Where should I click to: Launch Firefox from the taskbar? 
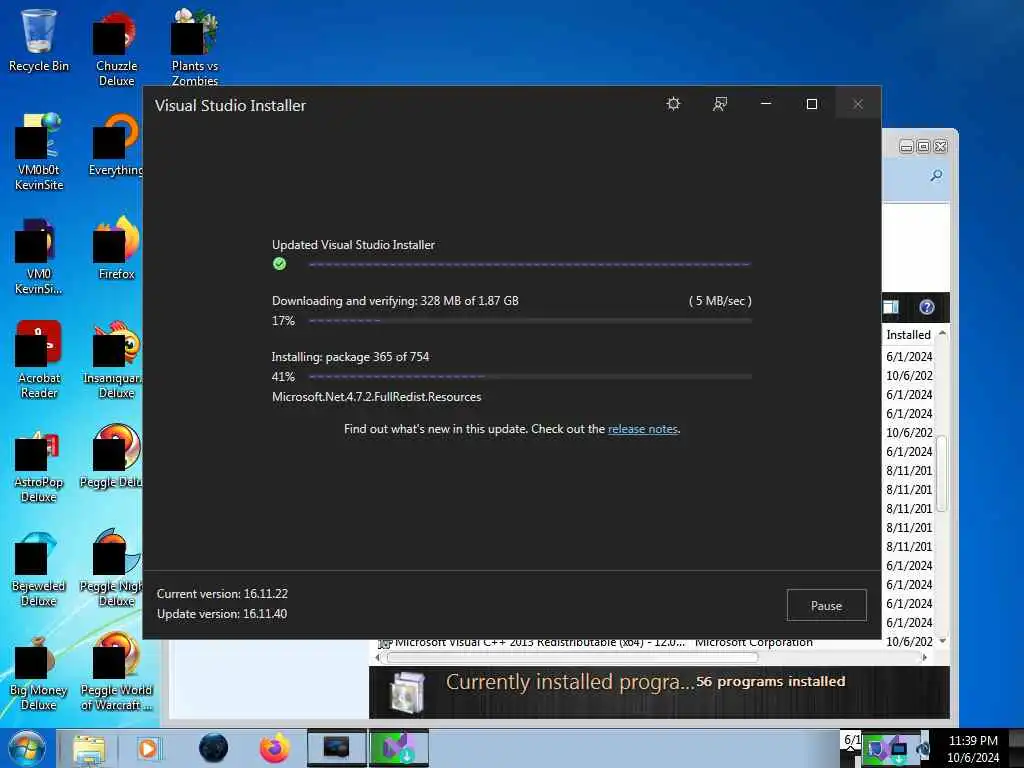[275, 748]
